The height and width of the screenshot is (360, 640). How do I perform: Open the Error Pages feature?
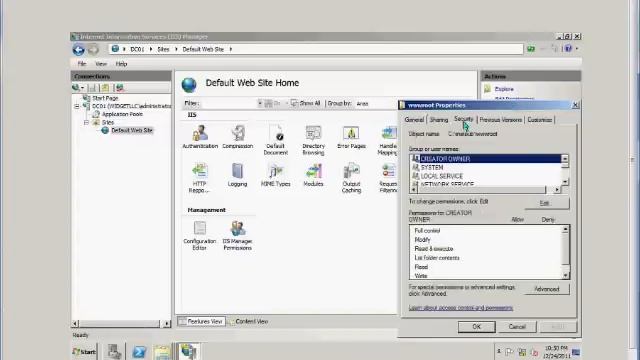click(351, 137)
